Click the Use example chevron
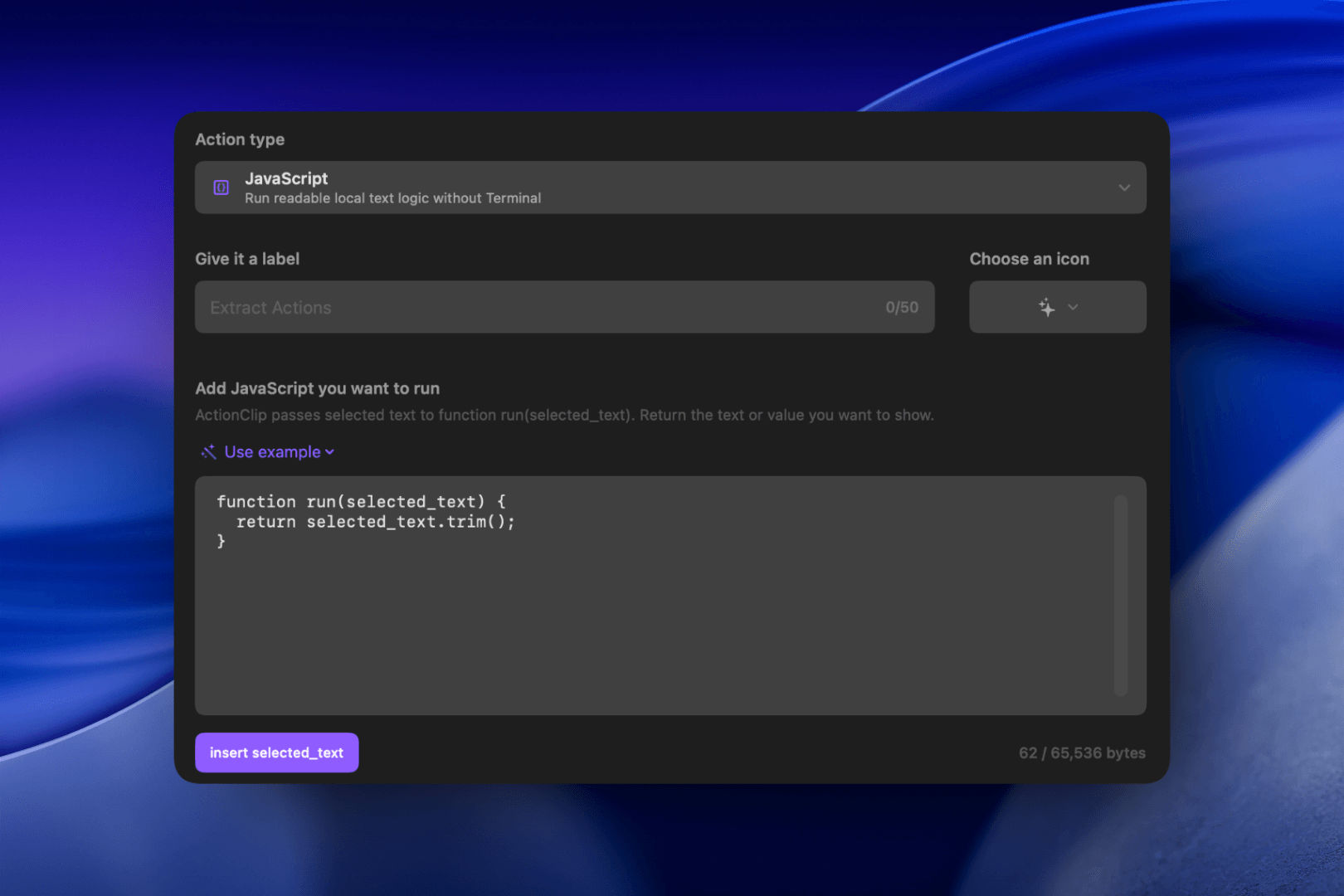1344x896 pixels. click(329, 453)
